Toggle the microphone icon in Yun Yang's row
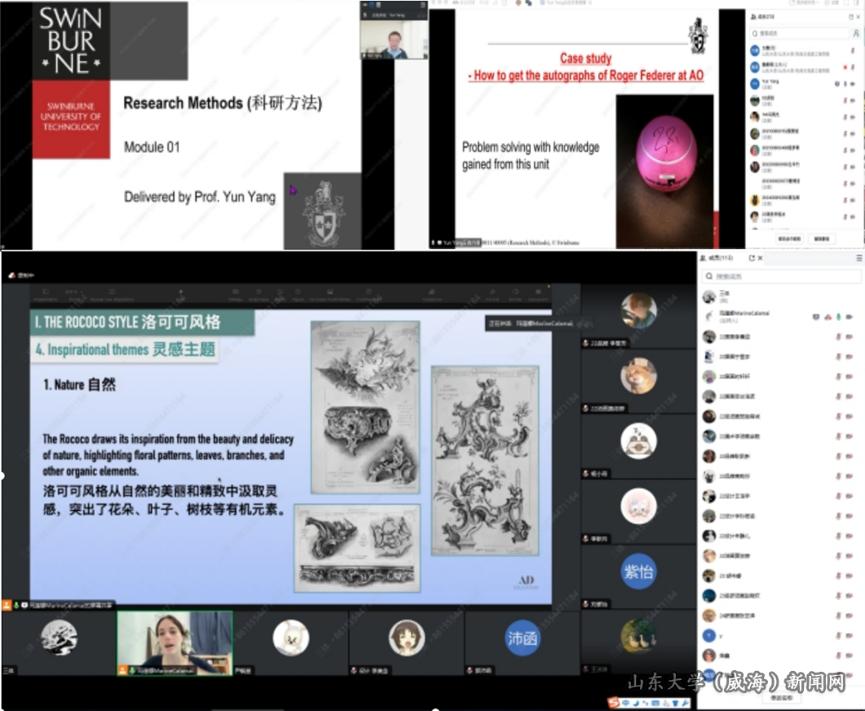This screenshot has height=711, width=865. point(845,84)
